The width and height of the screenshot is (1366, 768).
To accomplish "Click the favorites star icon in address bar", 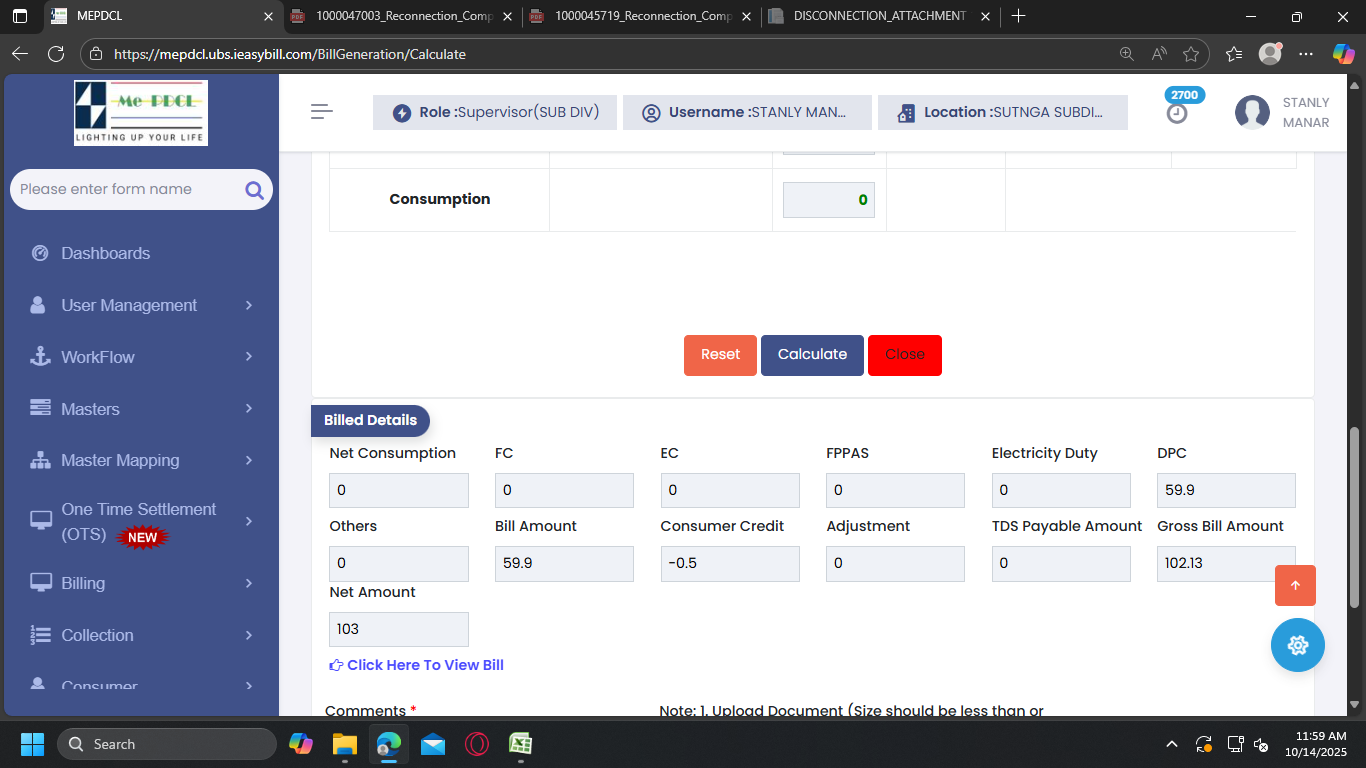I will click(x=1191, y=54).
